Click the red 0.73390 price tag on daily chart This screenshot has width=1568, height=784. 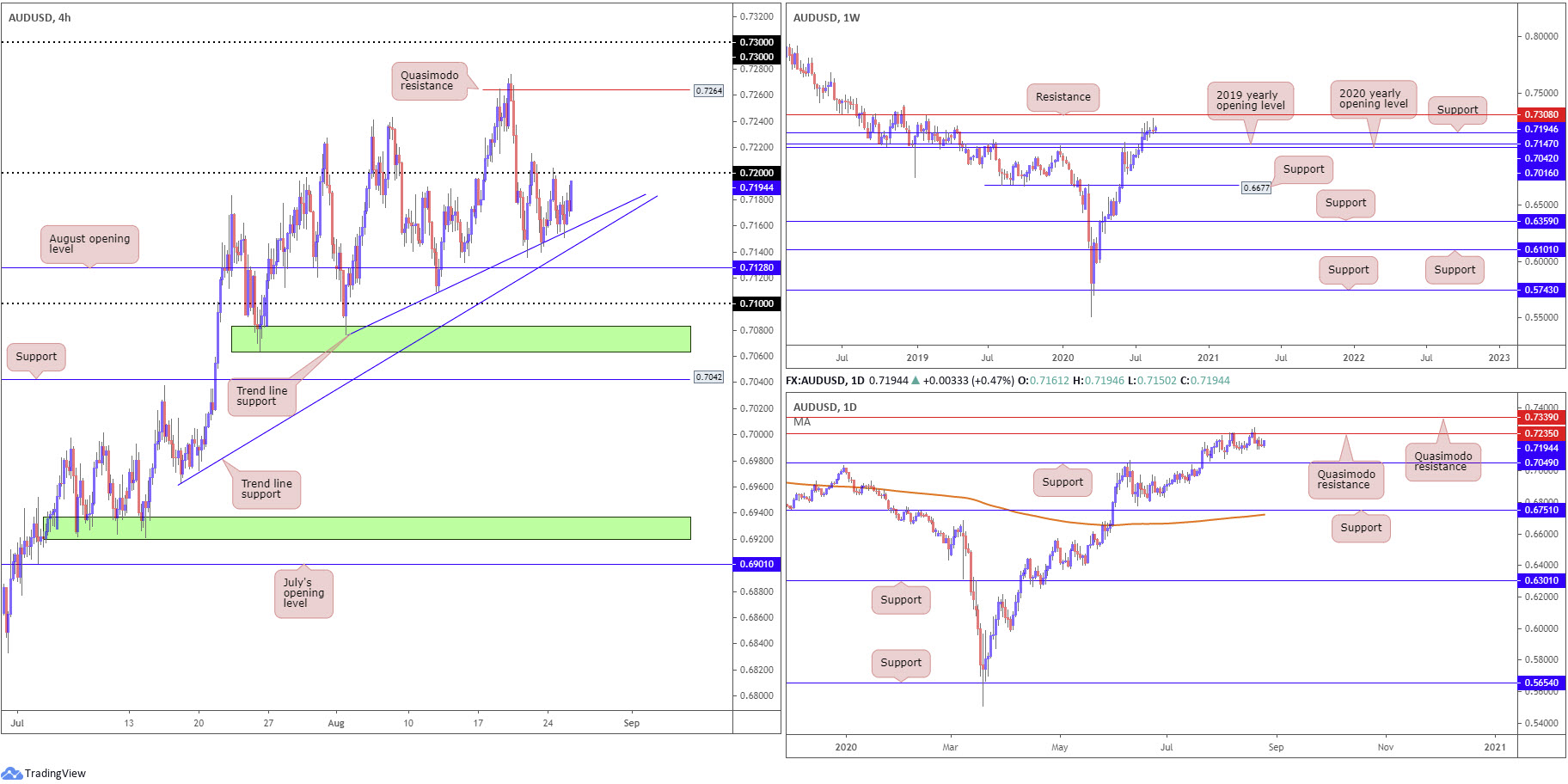(x=1541, y=417)
